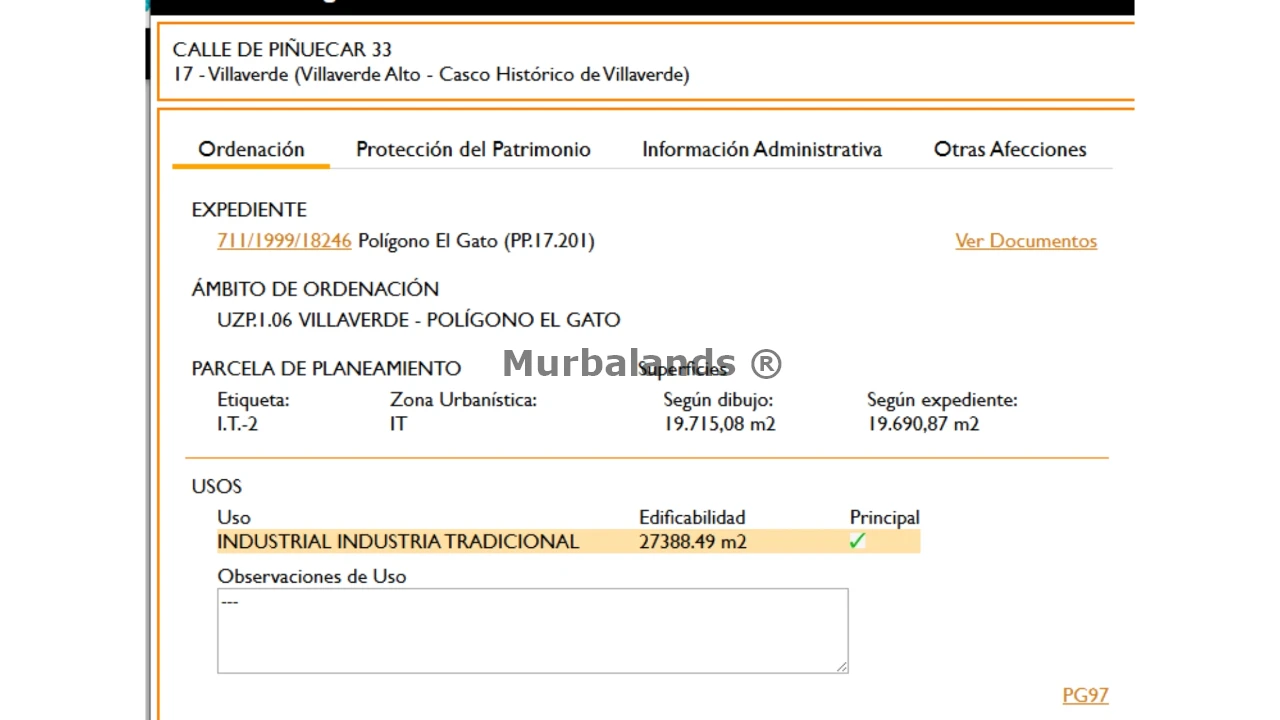
Task: Open the Protección del Patrimonio tab
Action: 473,149
